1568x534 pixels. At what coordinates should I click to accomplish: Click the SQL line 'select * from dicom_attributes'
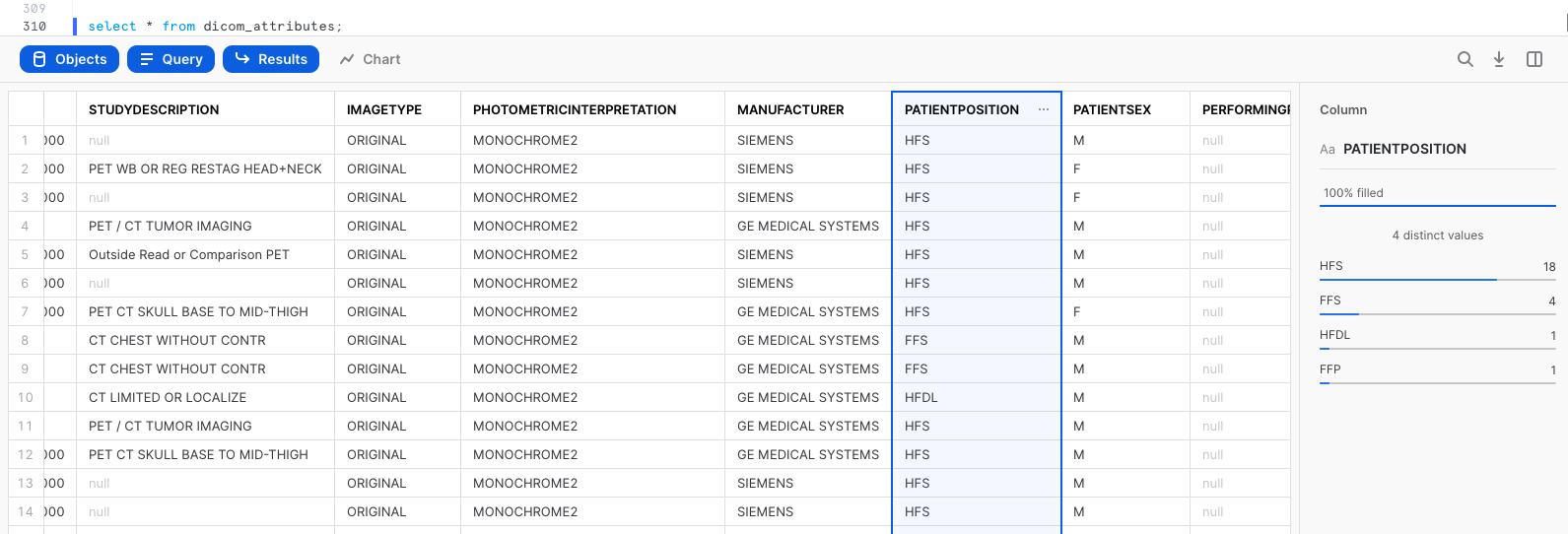[215, 27]
